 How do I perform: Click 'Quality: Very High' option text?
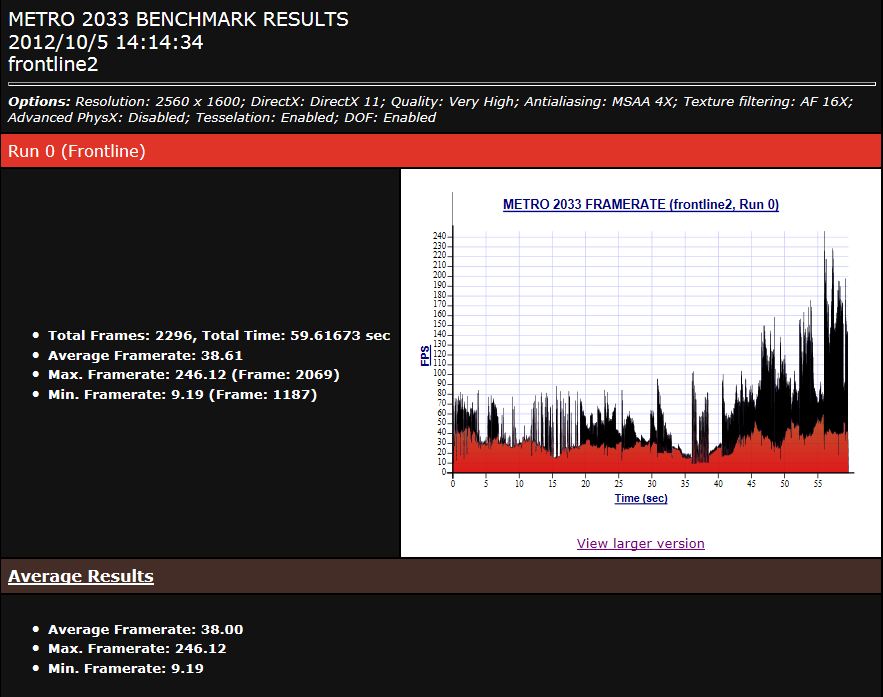click(x=452, y=101)
